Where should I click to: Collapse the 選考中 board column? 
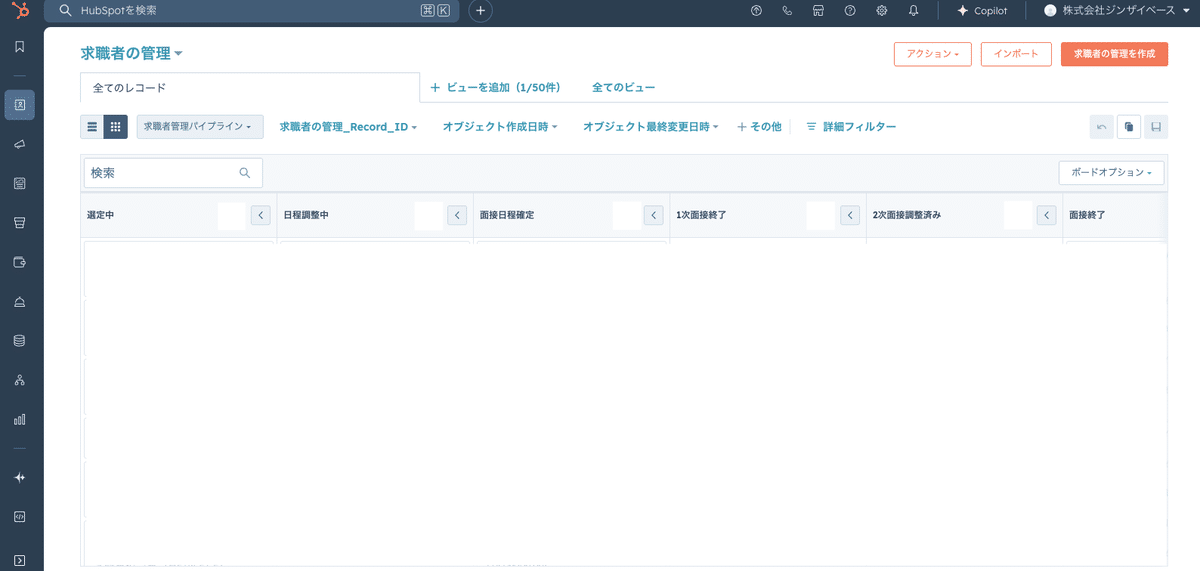coord(261,215)
